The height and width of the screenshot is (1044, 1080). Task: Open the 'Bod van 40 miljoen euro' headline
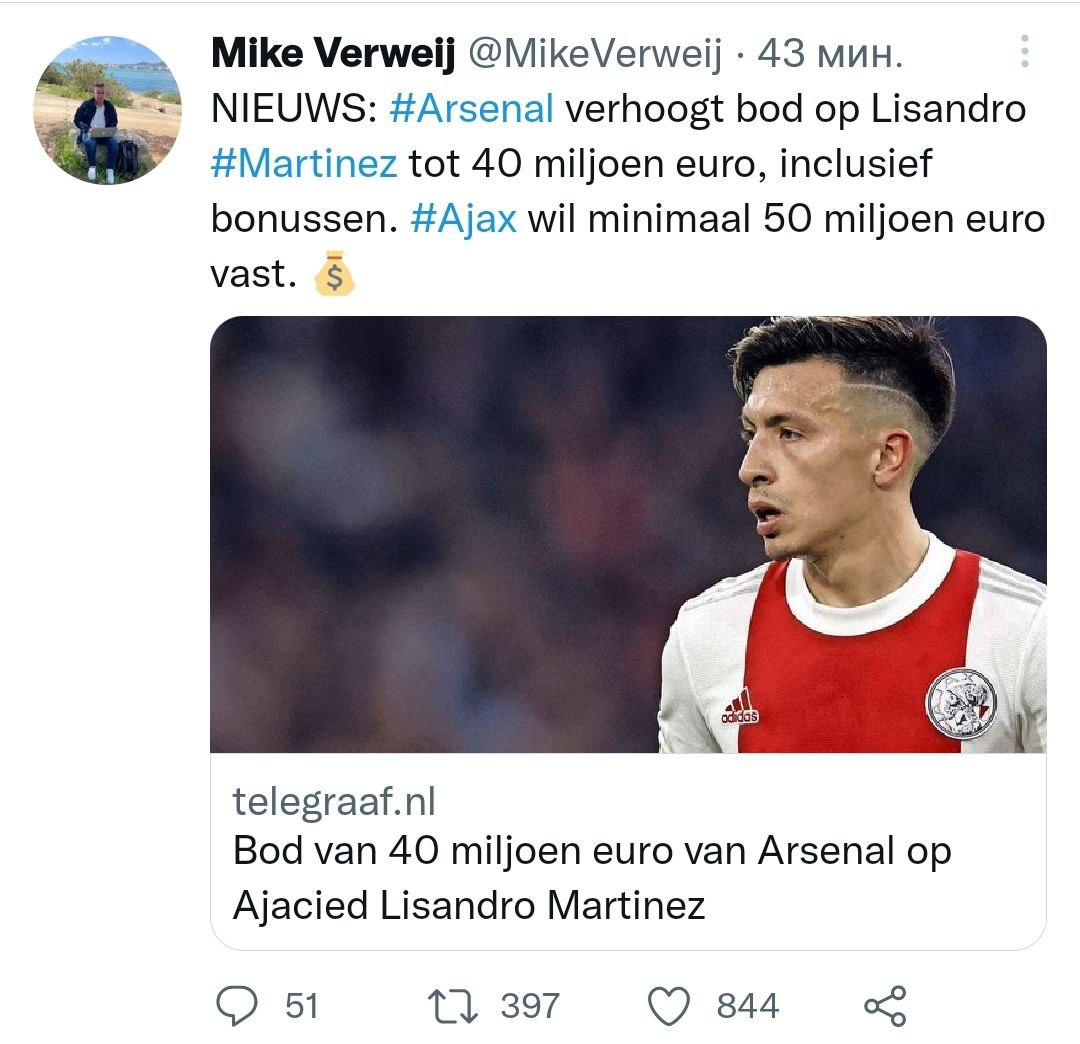(x=590, y=877)
